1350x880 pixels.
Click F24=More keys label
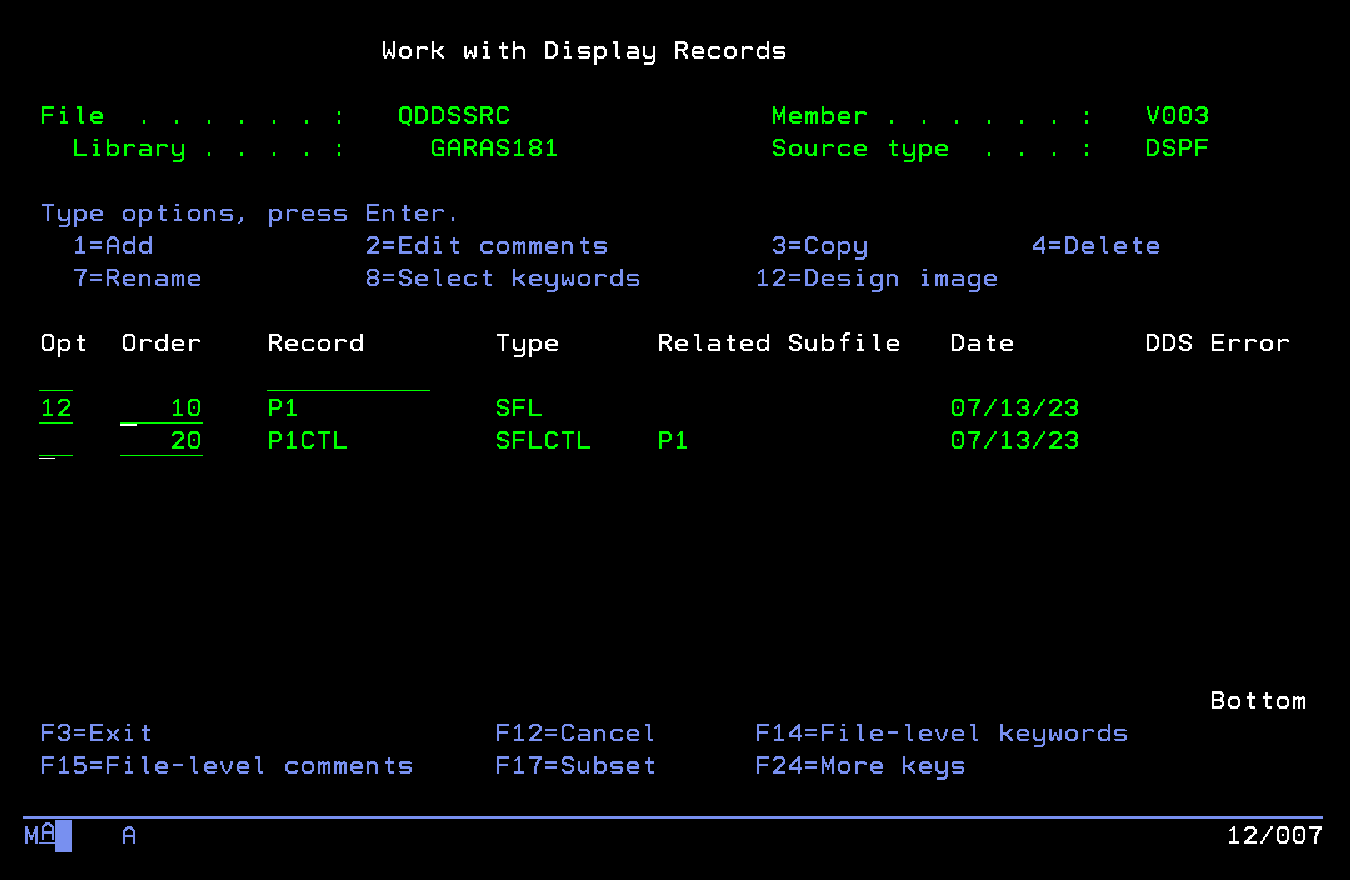[860, 765]
